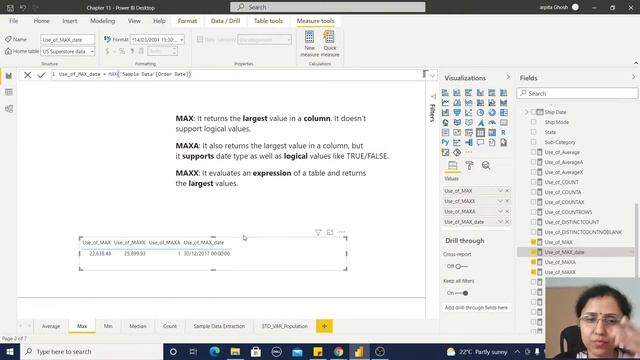The image size is (640, 360).
Task: Click the visual's Focus mode icon
Action: point(330,232)
